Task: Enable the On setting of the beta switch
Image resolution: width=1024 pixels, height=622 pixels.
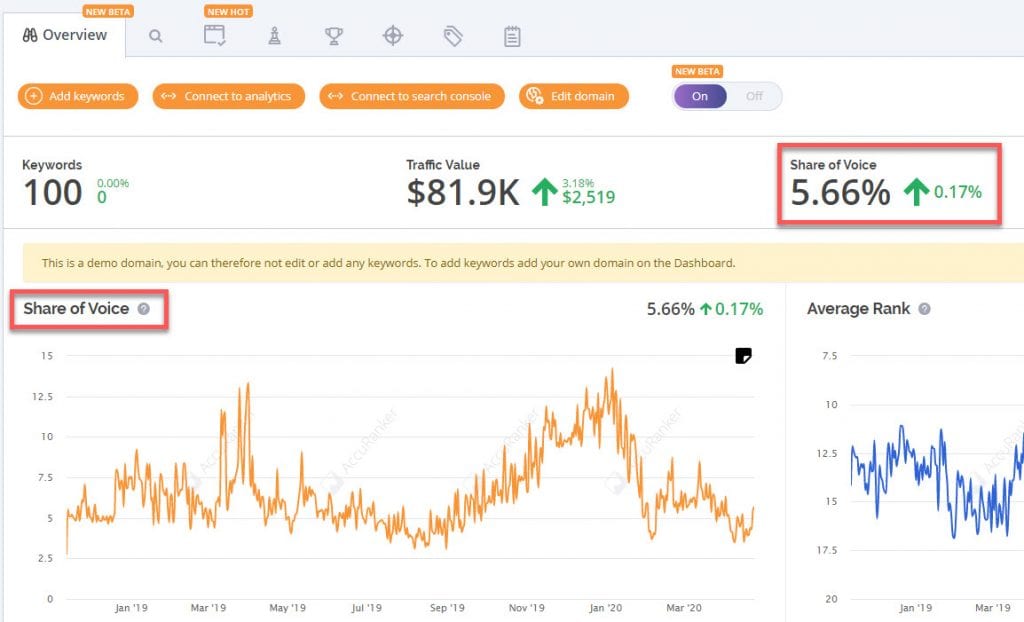Action: coord(699,96)
